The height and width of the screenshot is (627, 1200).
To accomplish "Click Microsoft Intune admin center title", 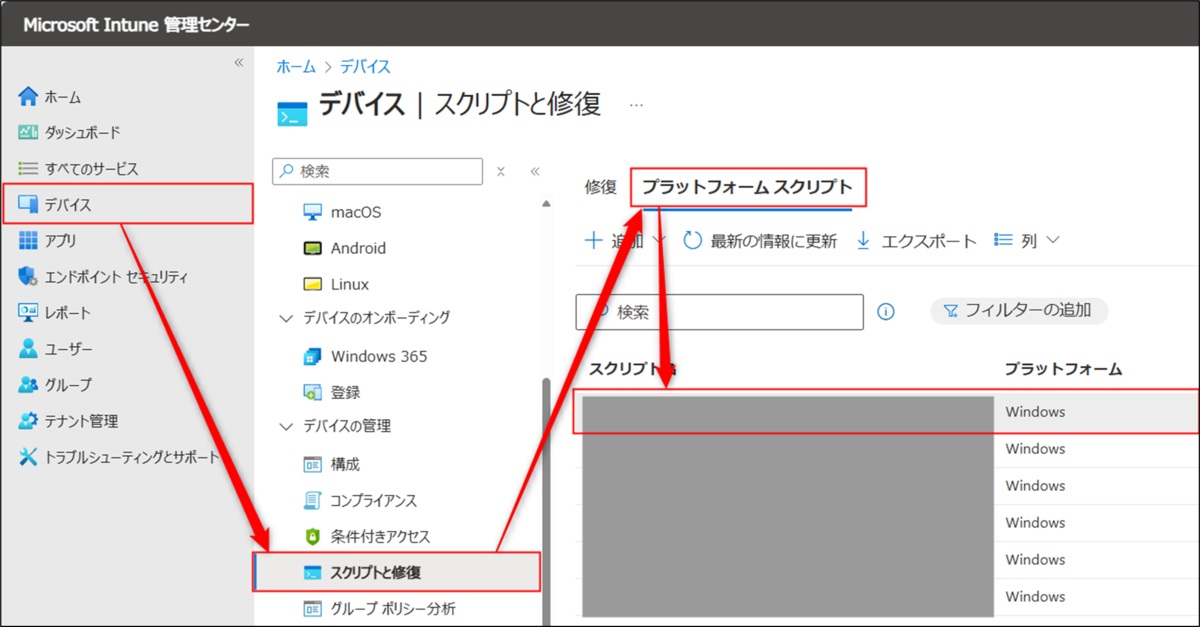I will [x=137, y=24].
